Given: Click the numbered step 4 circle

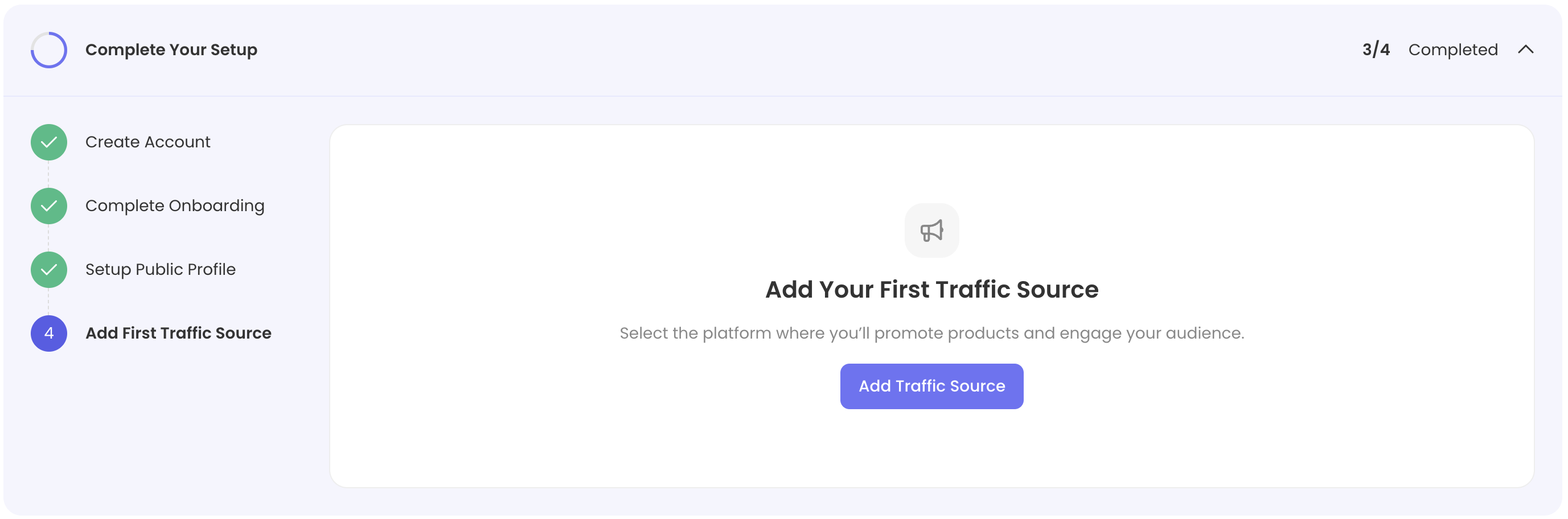Looking at the screenshot, I should pos(49,333).
